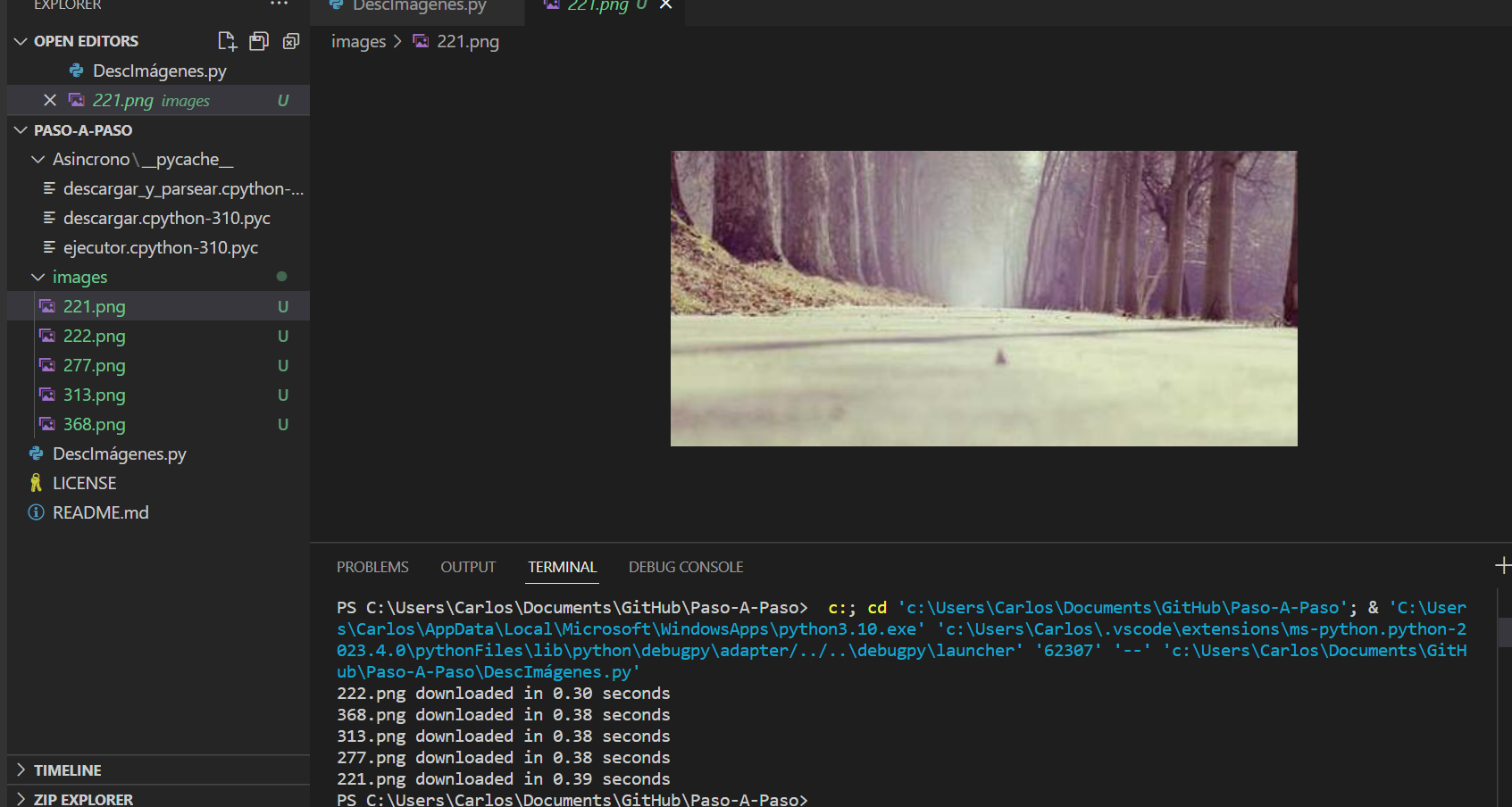
Task: Click the yellow LICENSE file icon
Action: (x=35, y=482)
